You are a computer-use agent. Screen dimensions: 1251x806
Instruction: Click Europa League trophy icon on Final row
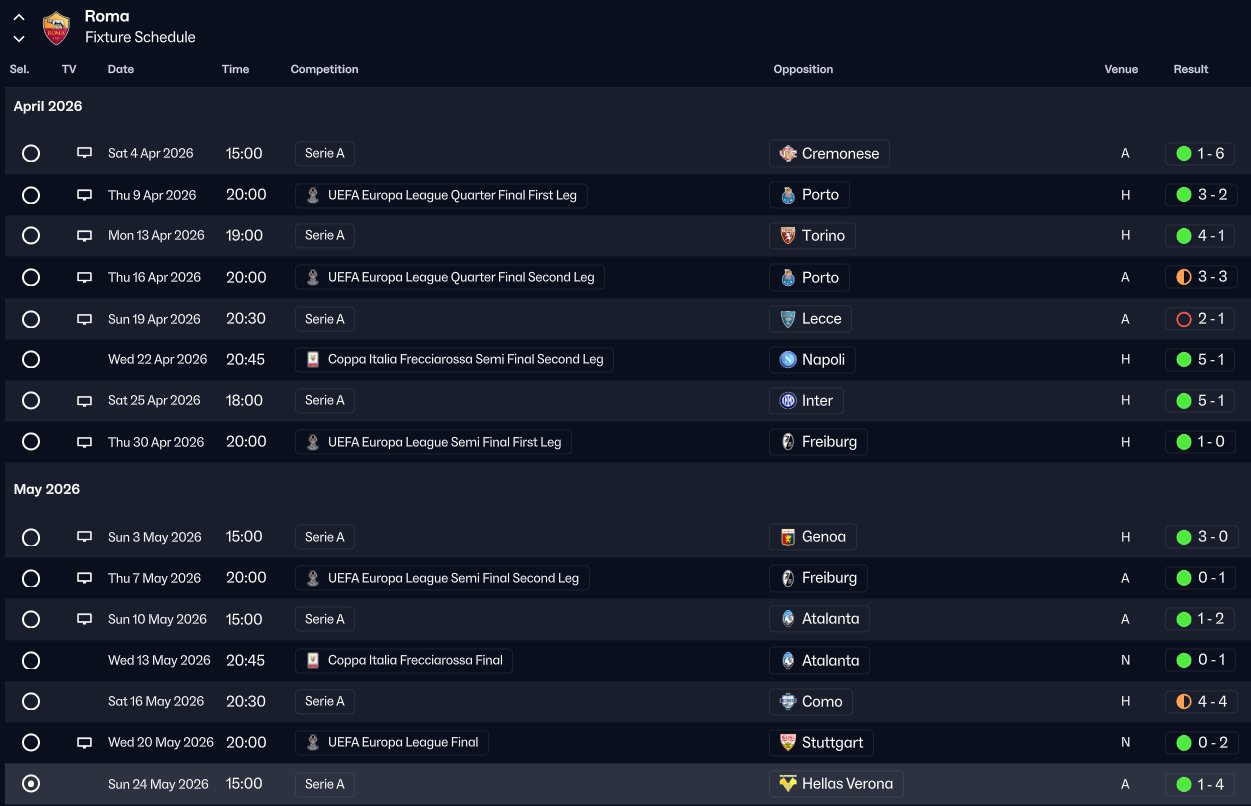(x=313, y=743)
